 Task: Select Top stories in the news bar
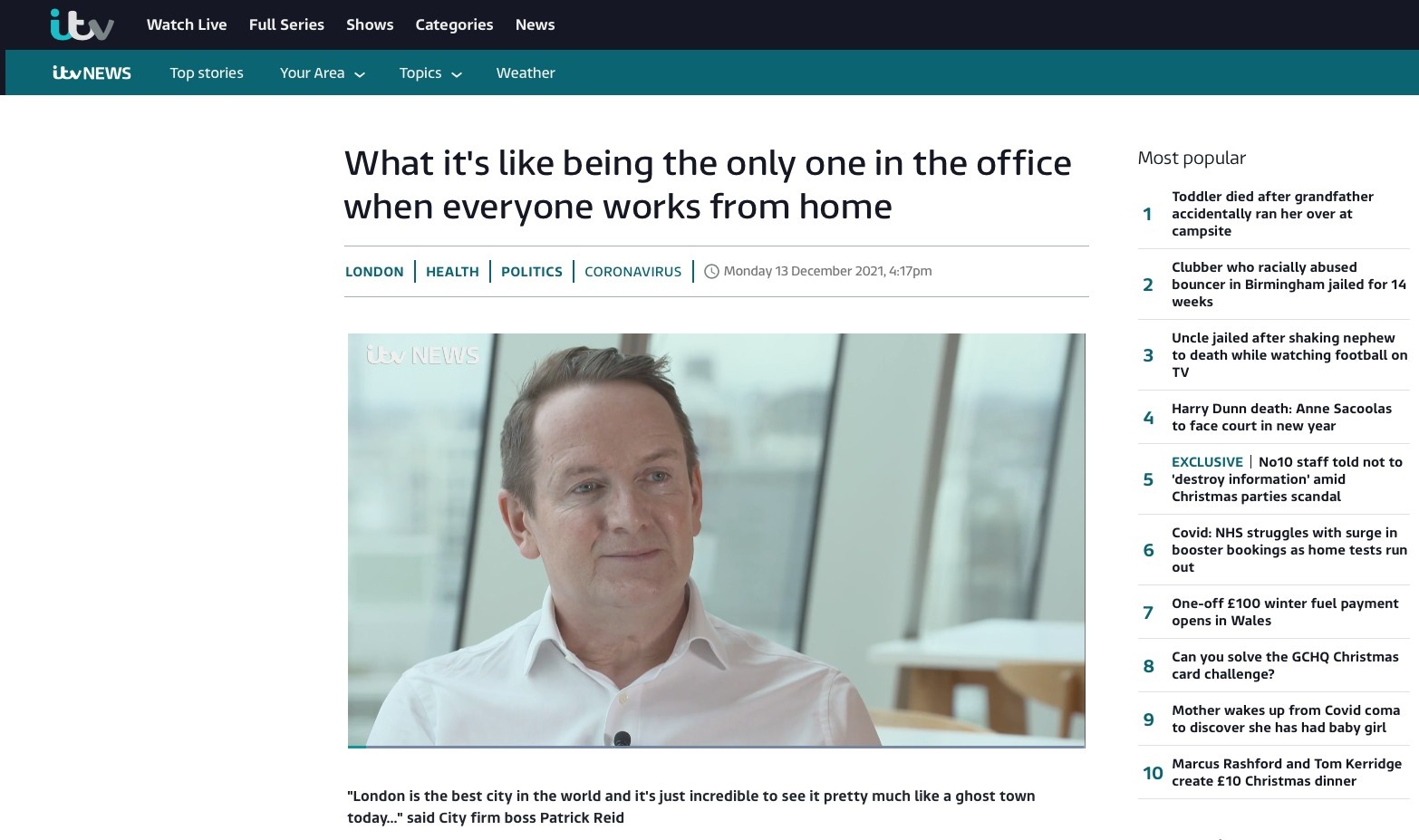click(x=207, y=72)
